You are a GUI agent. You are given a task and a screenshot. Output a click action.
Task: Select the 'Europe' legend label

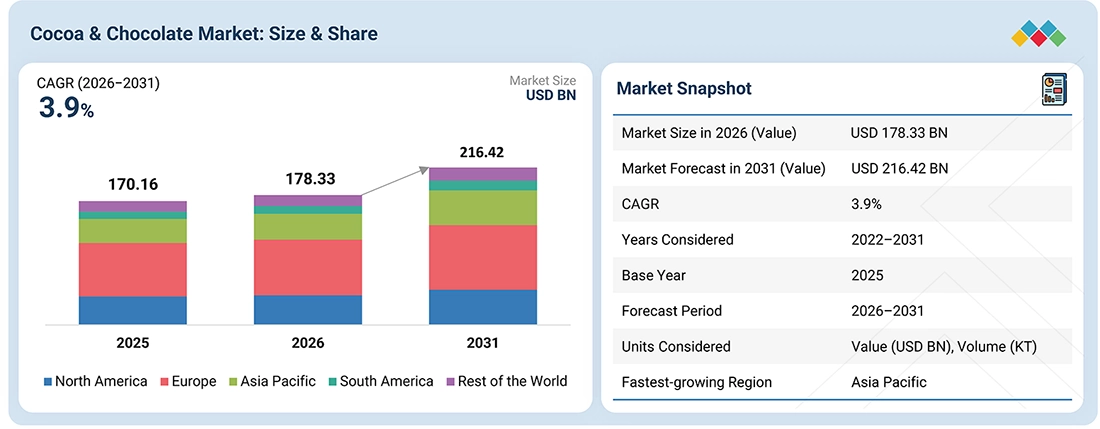click(194, 382)
